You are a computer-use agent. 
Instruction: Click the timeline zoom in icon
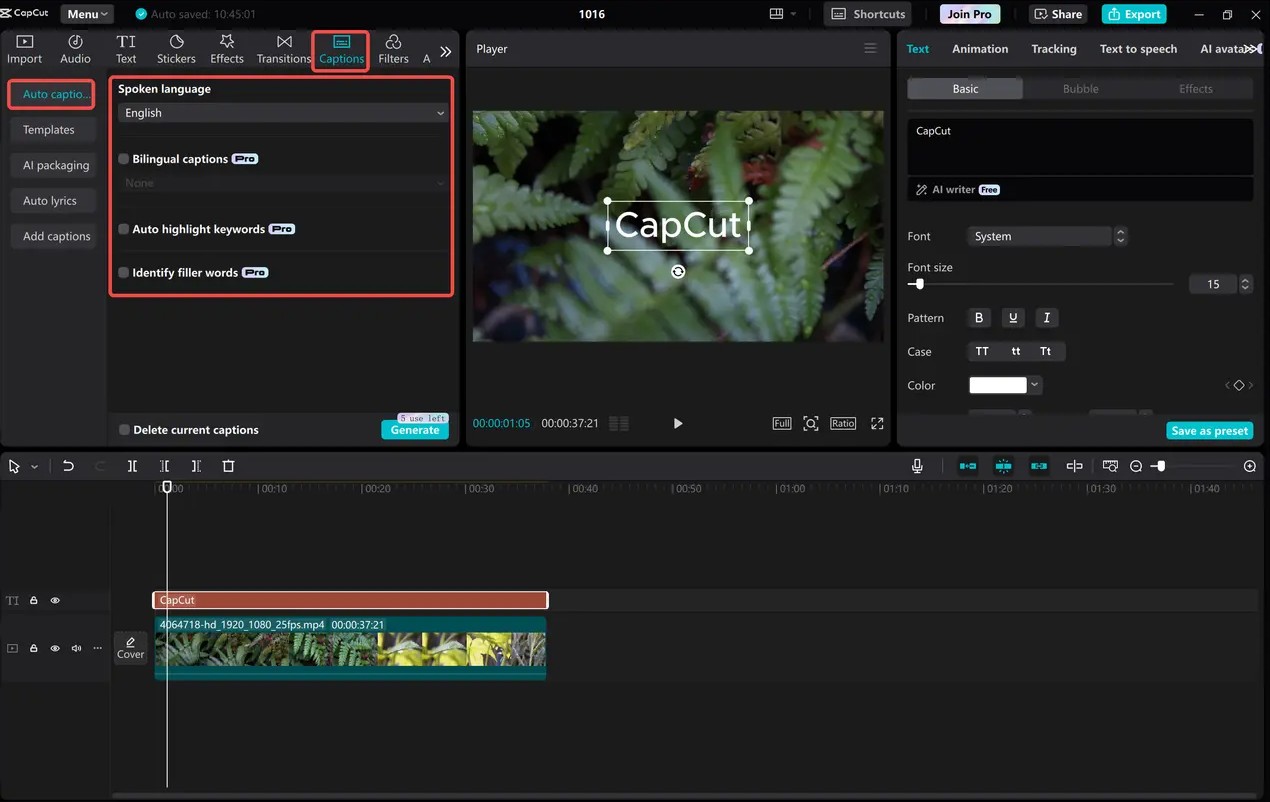[1250, 466]
